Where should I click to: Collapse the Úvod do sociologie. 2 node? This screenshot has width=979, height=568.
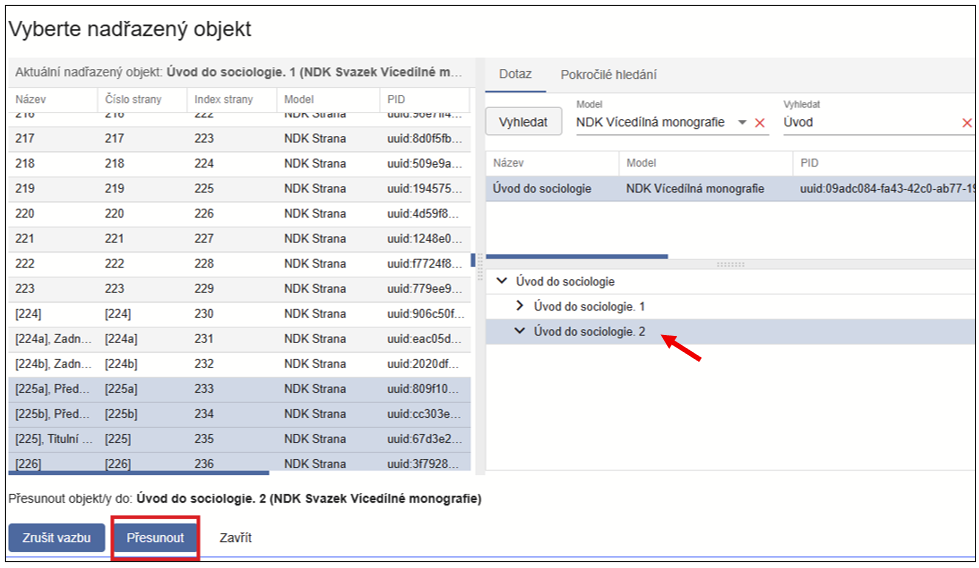coord(519,332)
